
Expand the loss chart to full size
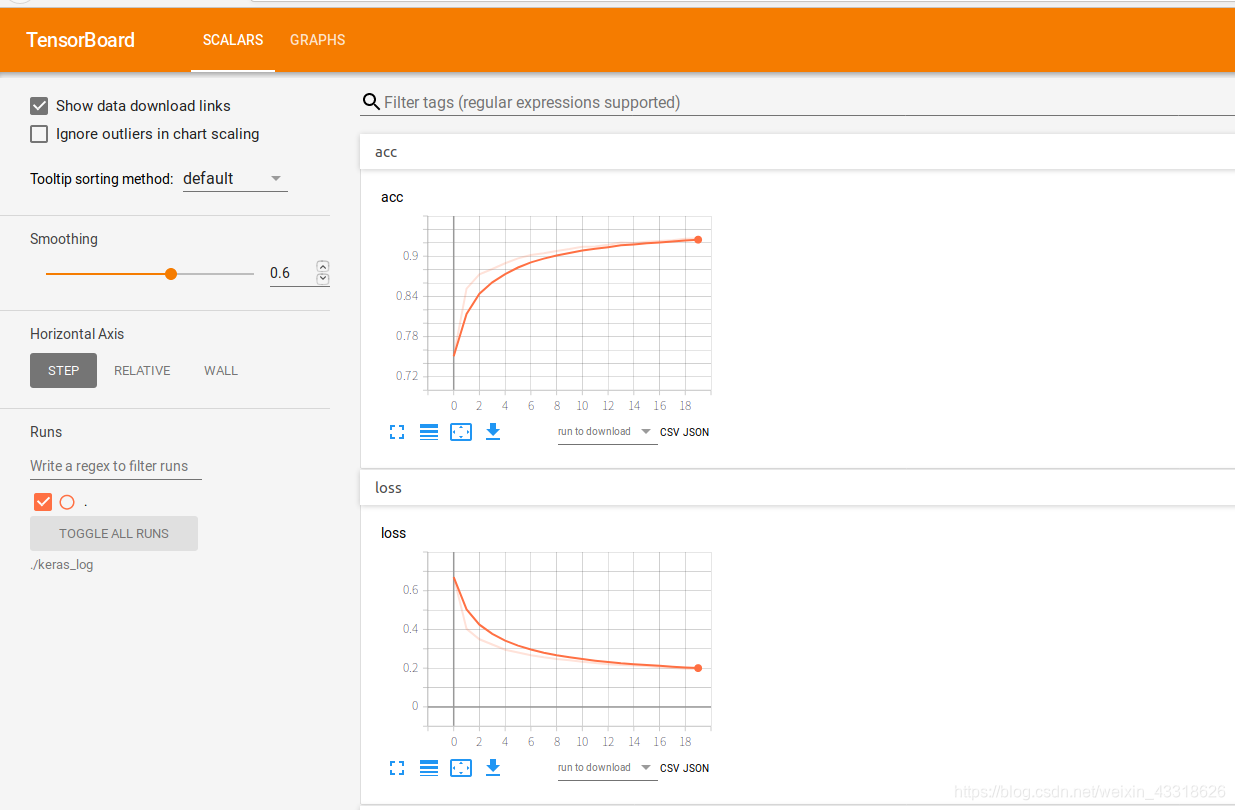(x=397, y=768)
